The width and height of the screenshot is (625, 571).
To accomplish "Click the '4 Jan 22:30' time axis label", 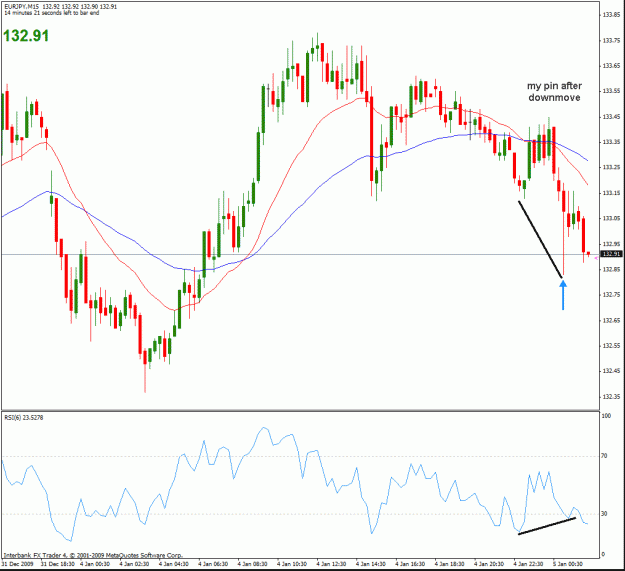I will pyautogui.click(x=529, y=564).
